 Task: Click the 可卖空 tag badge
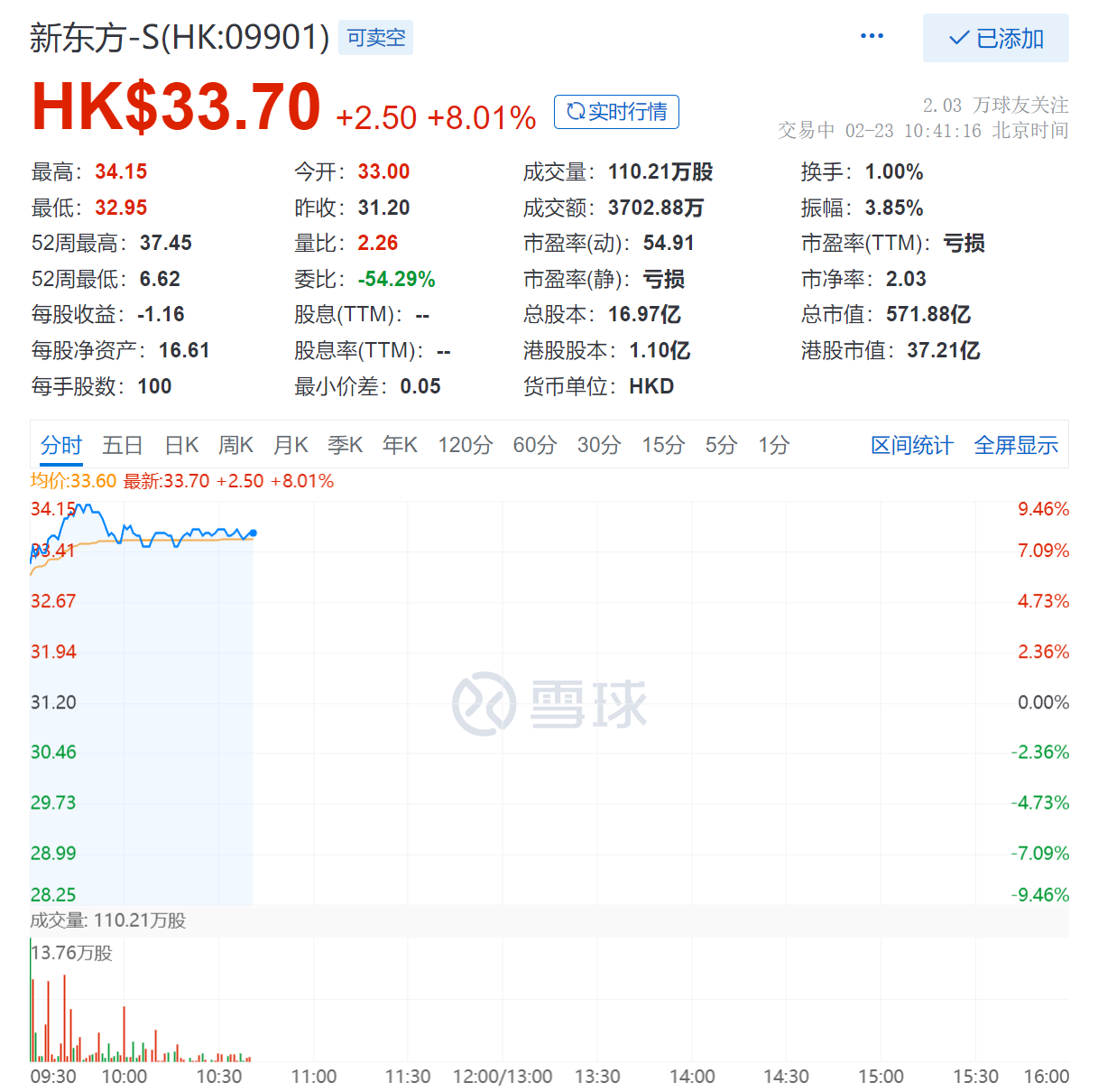[376, 38]
